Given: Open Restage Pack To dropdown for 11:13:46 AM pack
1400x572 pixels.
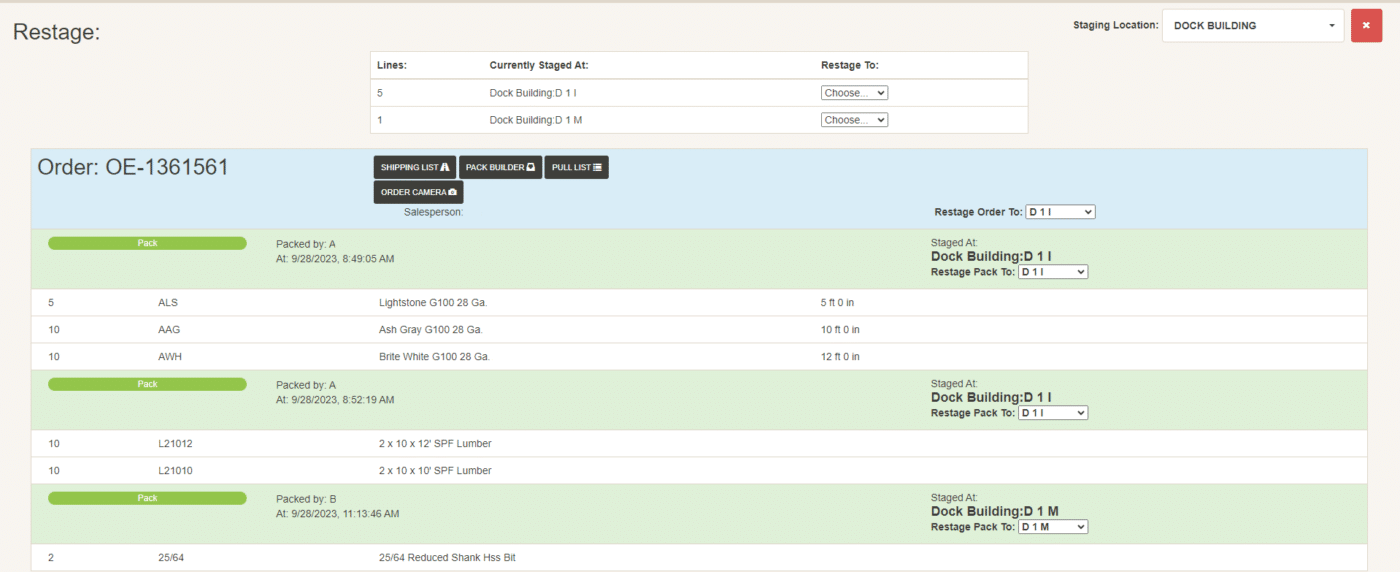Looking at the screenshot, I should coord(1053,527).
